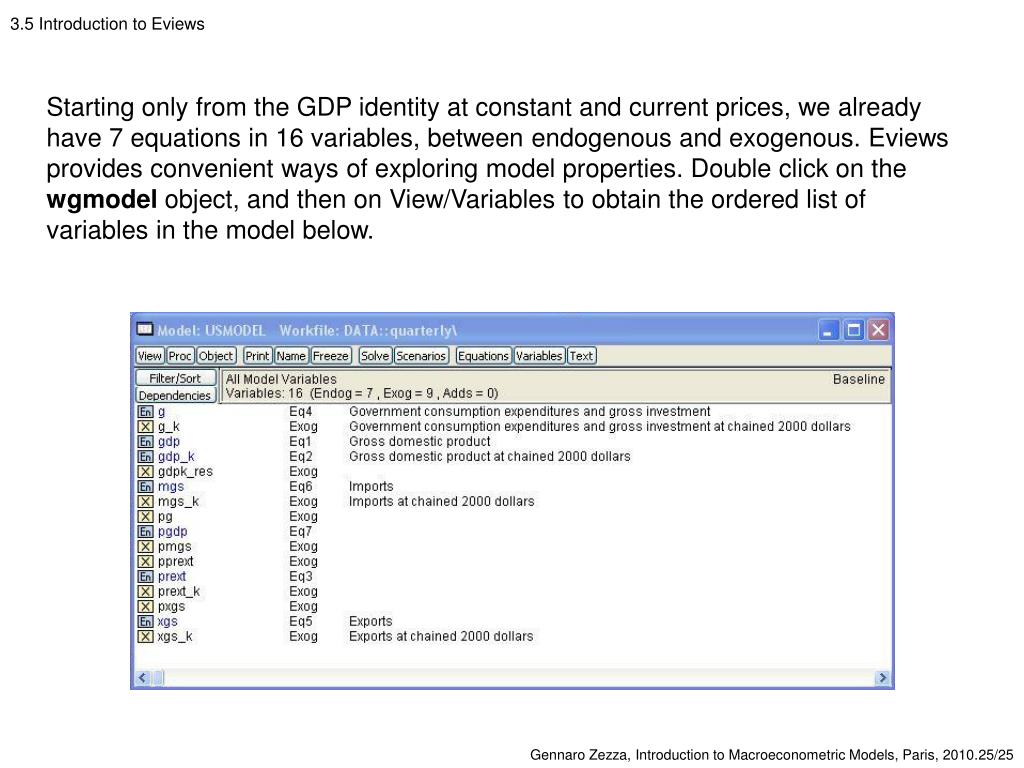The image size is (1024, 768).
Task: Click the horizontal scrollbar thumb
Action: point(158,678)
